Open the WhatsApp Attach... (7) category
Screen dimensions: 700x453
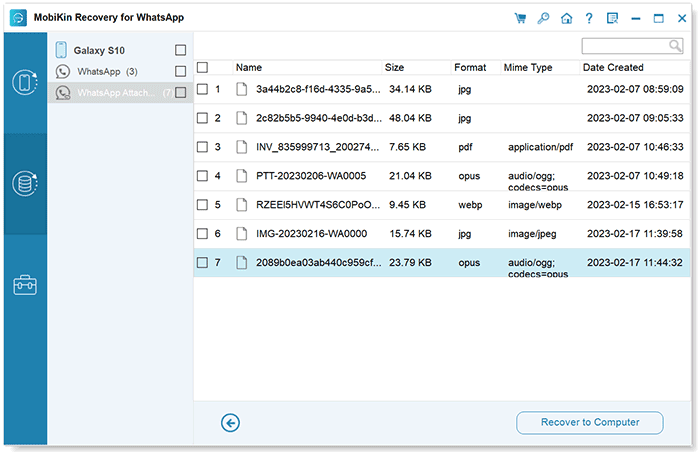(121, 93)
